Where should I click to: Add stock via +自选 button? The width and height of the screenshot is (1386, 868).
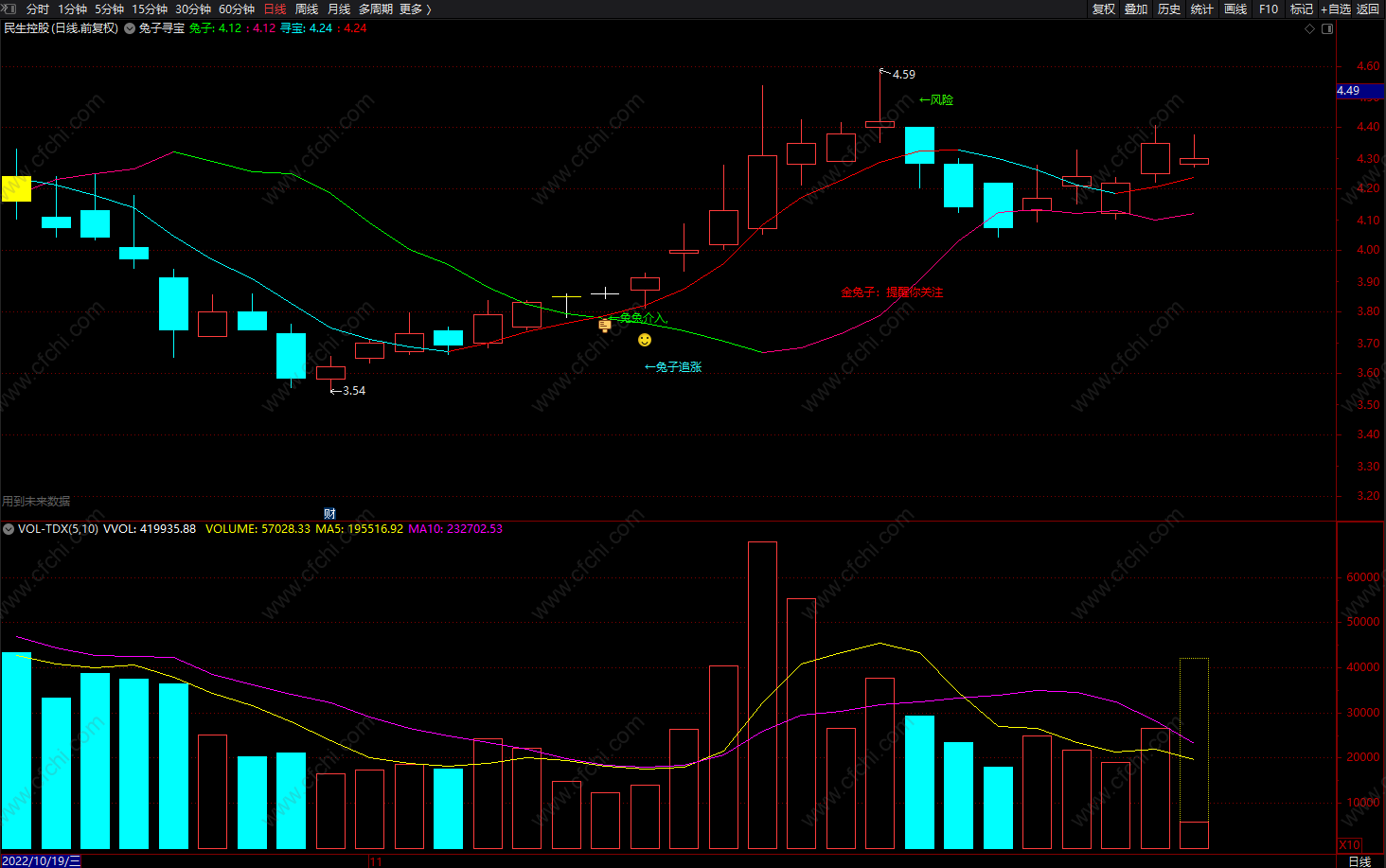pyautogui.click(x=1336, y=9)
